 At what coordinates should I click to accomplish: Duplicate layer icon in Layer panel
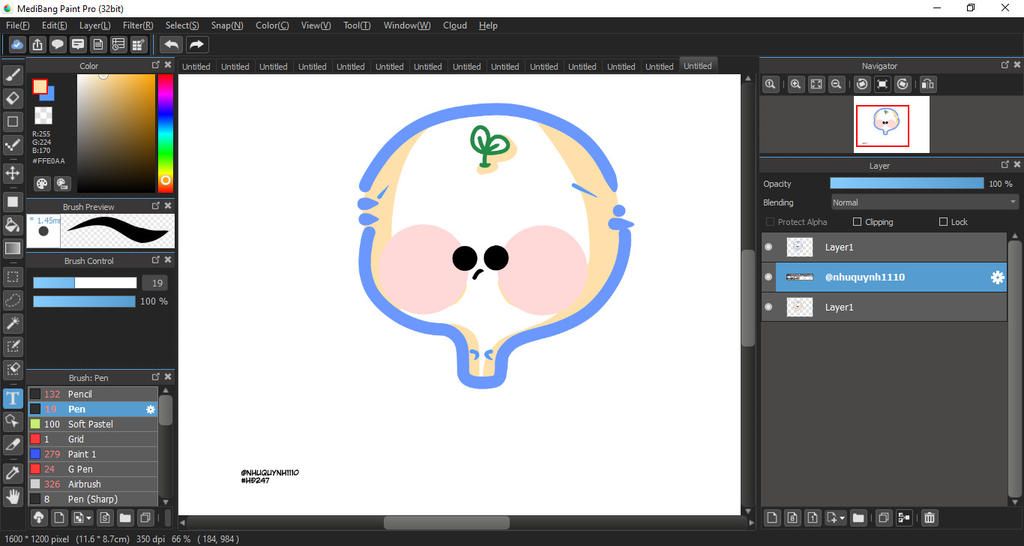click(884, 518)
